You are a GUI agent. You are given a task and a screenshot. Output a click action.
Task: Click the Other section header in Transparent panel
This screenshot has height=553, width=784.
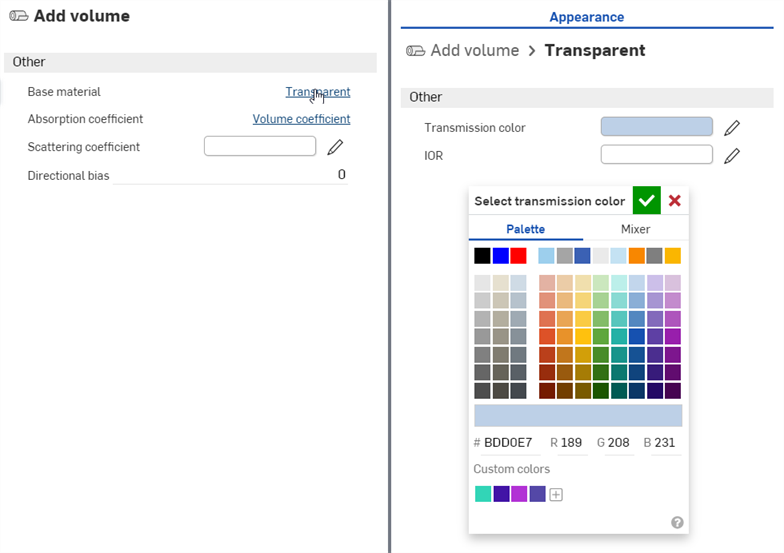tap(587, 98)
